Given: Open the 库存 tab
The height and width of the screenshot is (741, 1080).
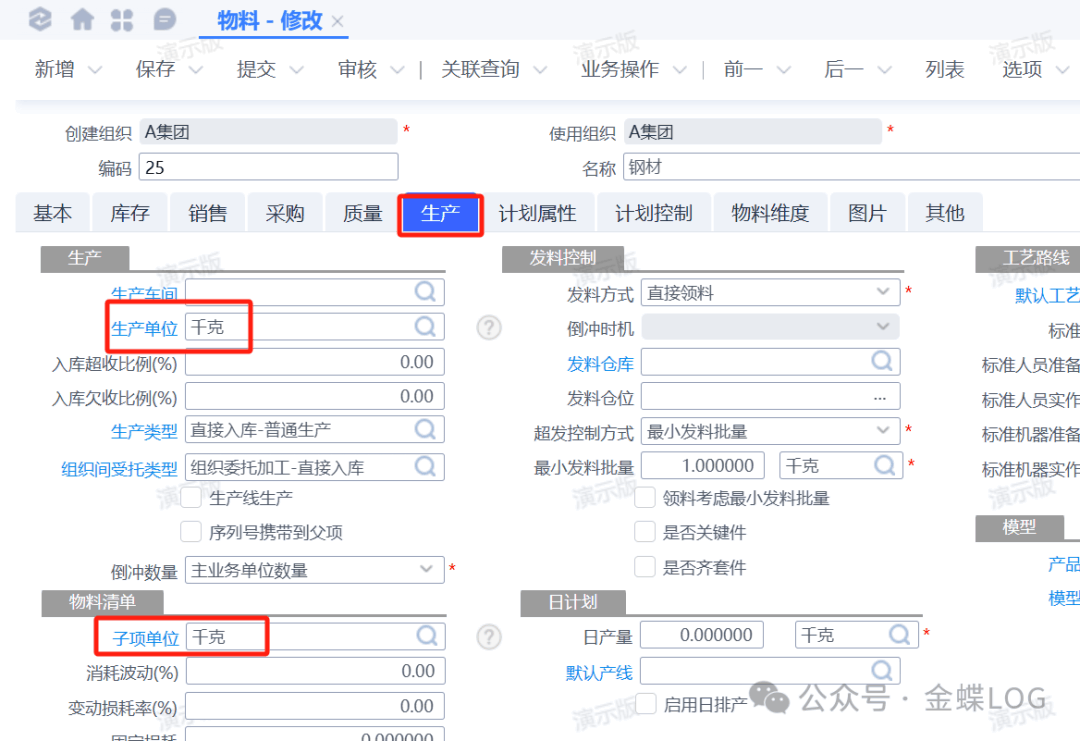Looking at the screenshot, I should 130,213.
